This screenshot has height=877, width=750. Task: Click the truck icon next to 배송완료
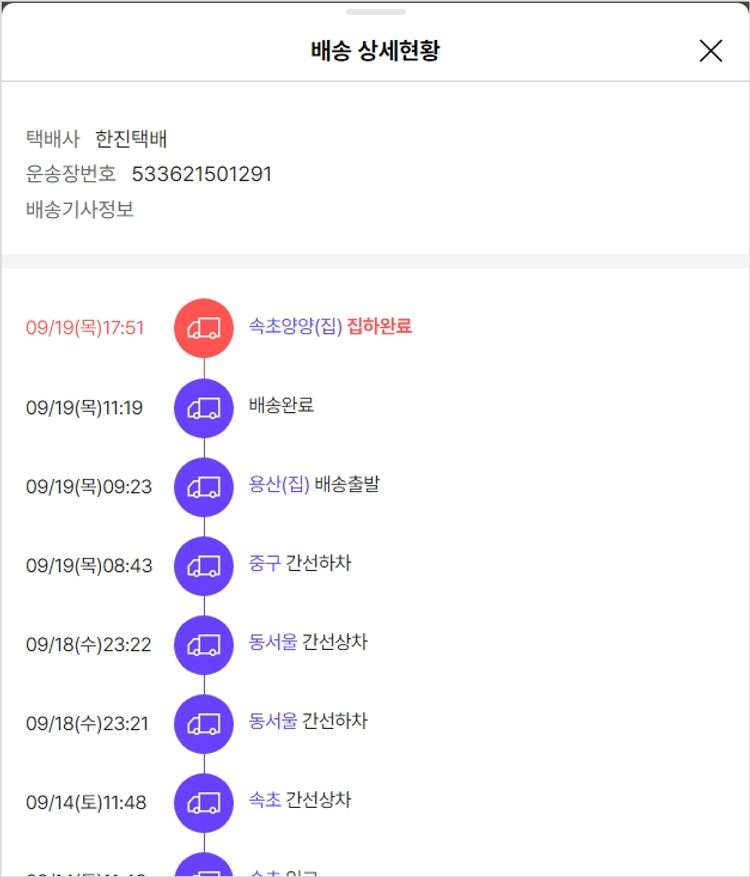[204, 407]
